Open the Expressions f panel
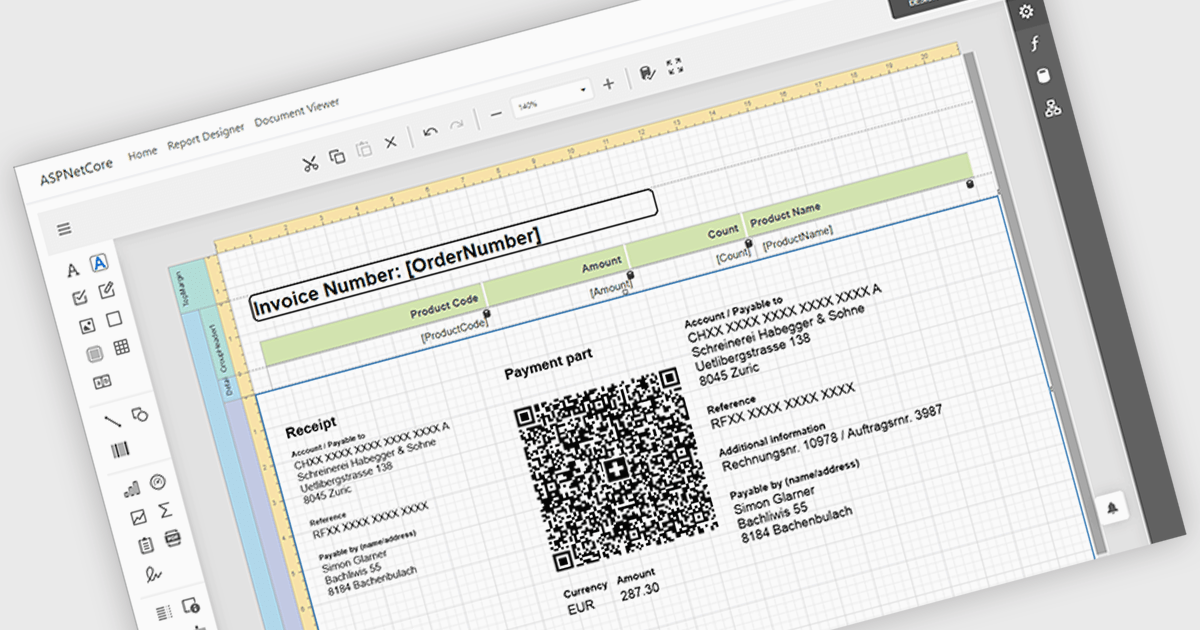1200x630 pixels. (1035, 44)
